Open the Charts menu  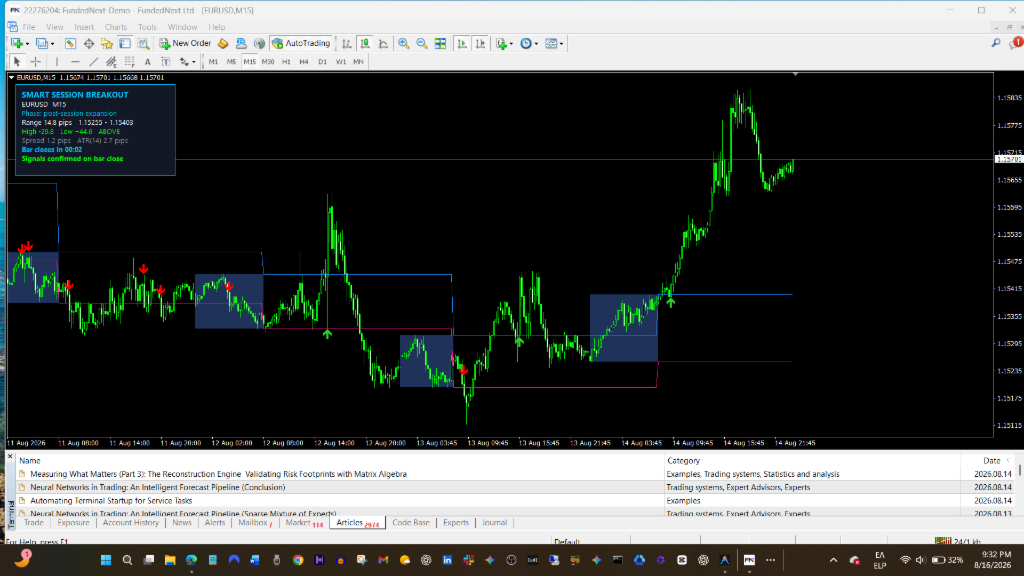click(116, 27)
